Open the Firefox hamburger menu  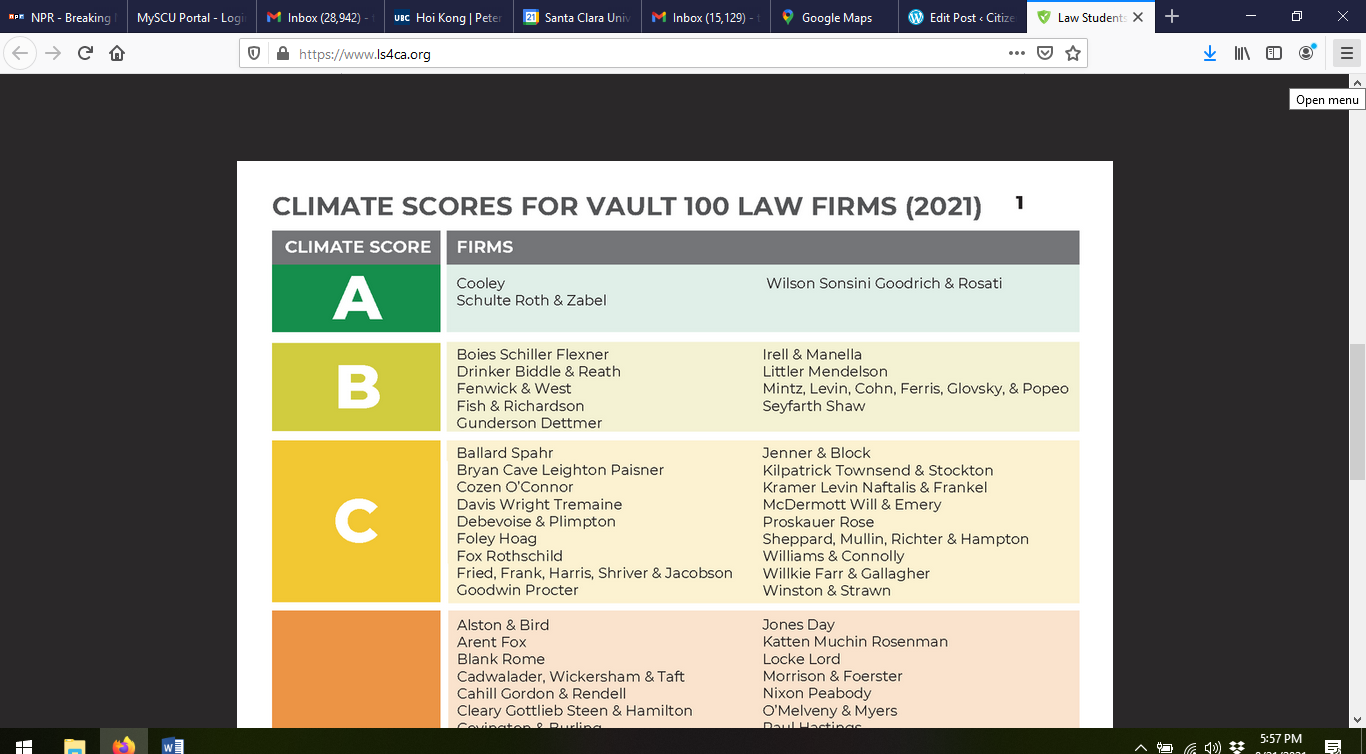(1346, 54)
